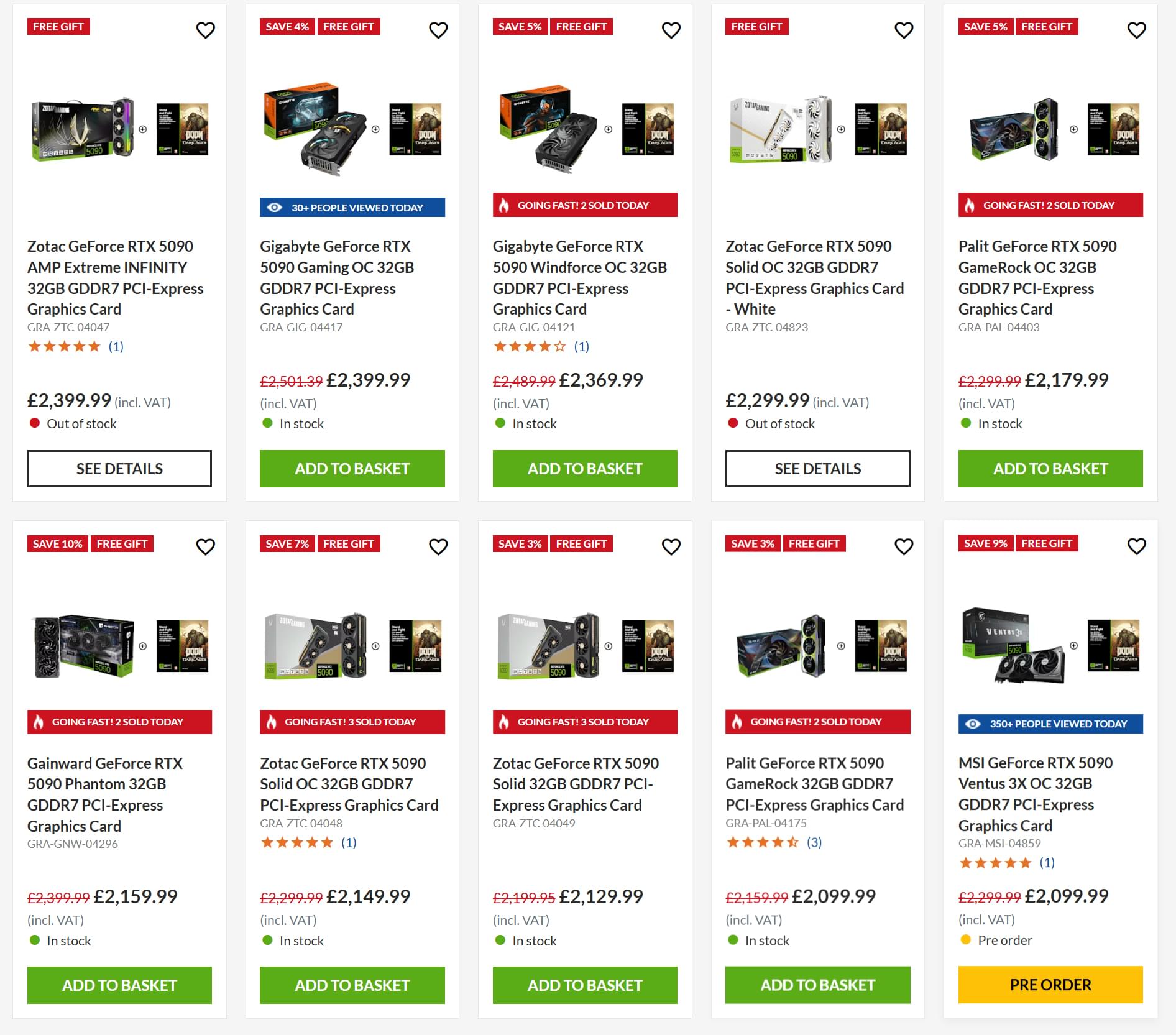Favorite the Gigabyte Windforce OC card
Viewport: 1176px width, 1035px height.
coord(671,30)
